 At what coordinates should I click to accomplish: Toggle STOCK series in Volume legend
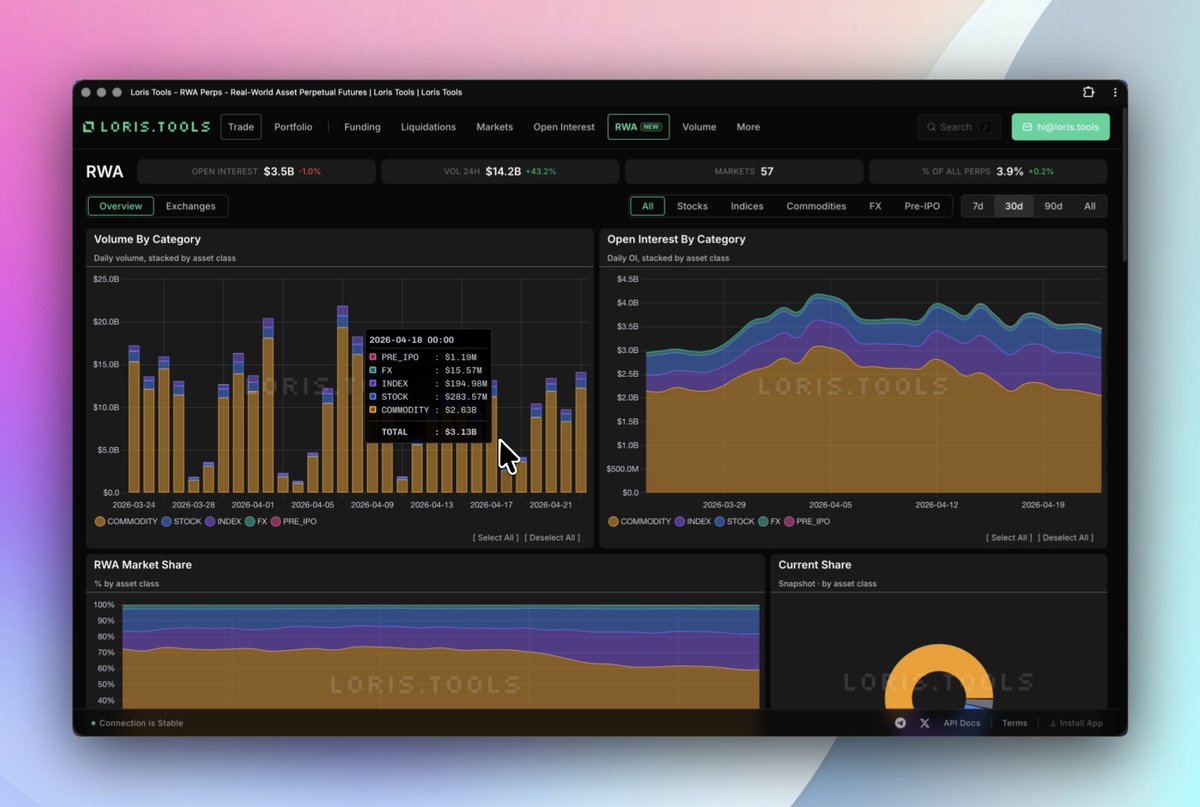[182, 522]
